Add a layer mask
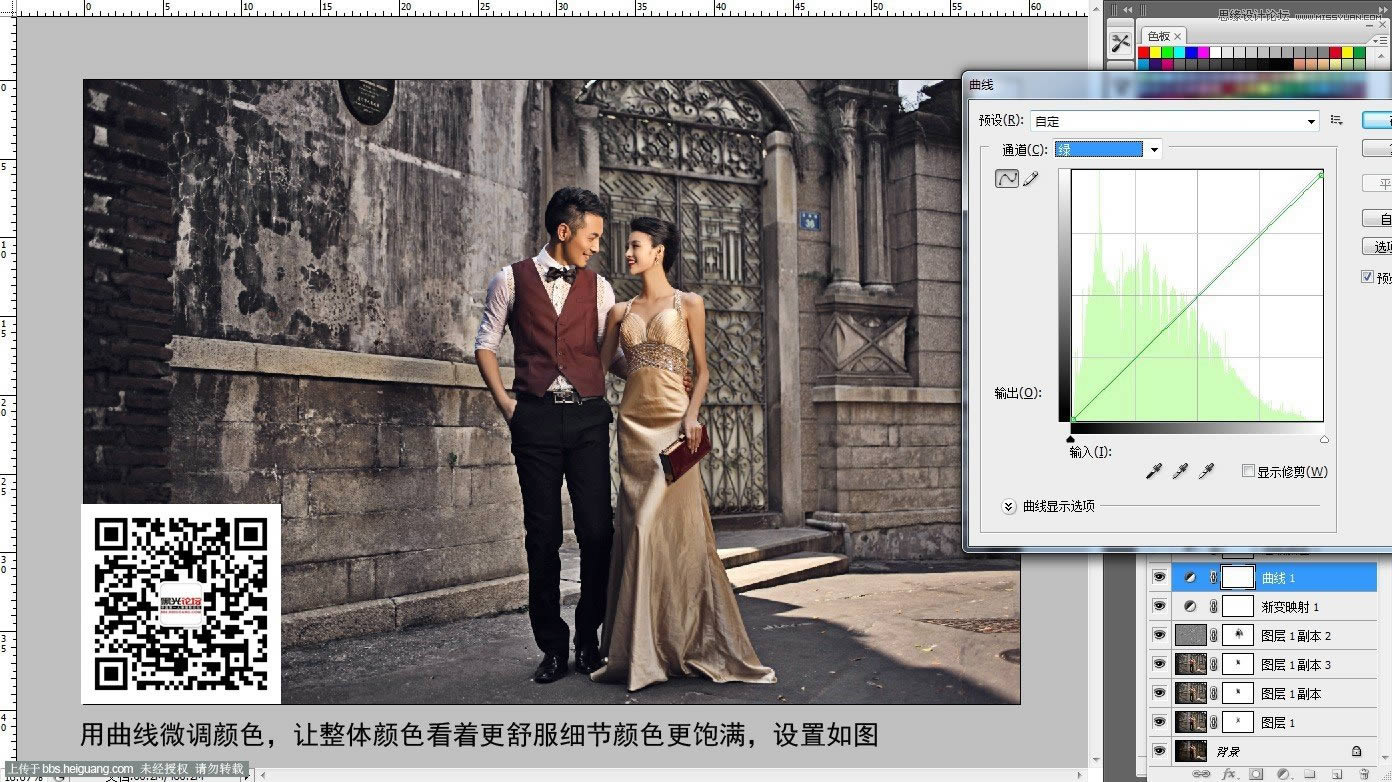The height and width of the screenshot is (782, 1392). point(1256,774)
